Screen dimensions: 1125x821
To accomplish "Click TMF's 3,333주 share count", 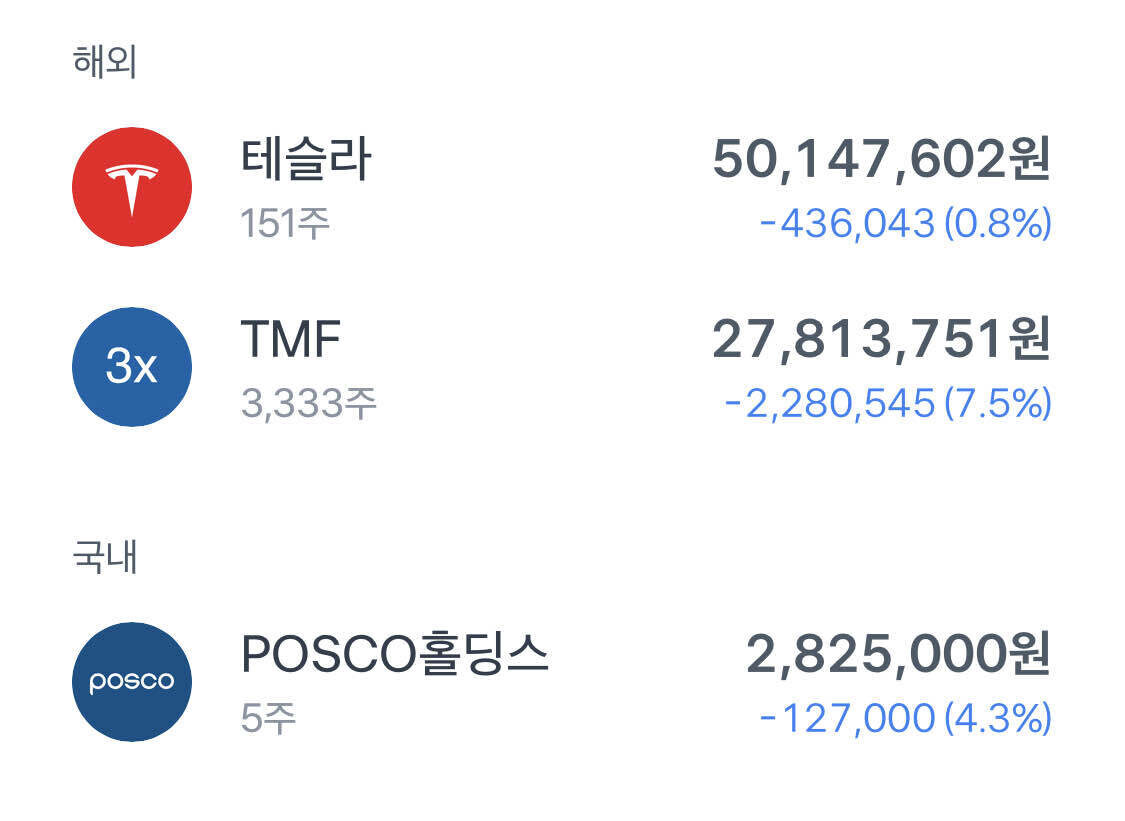I will click(308, 403).
